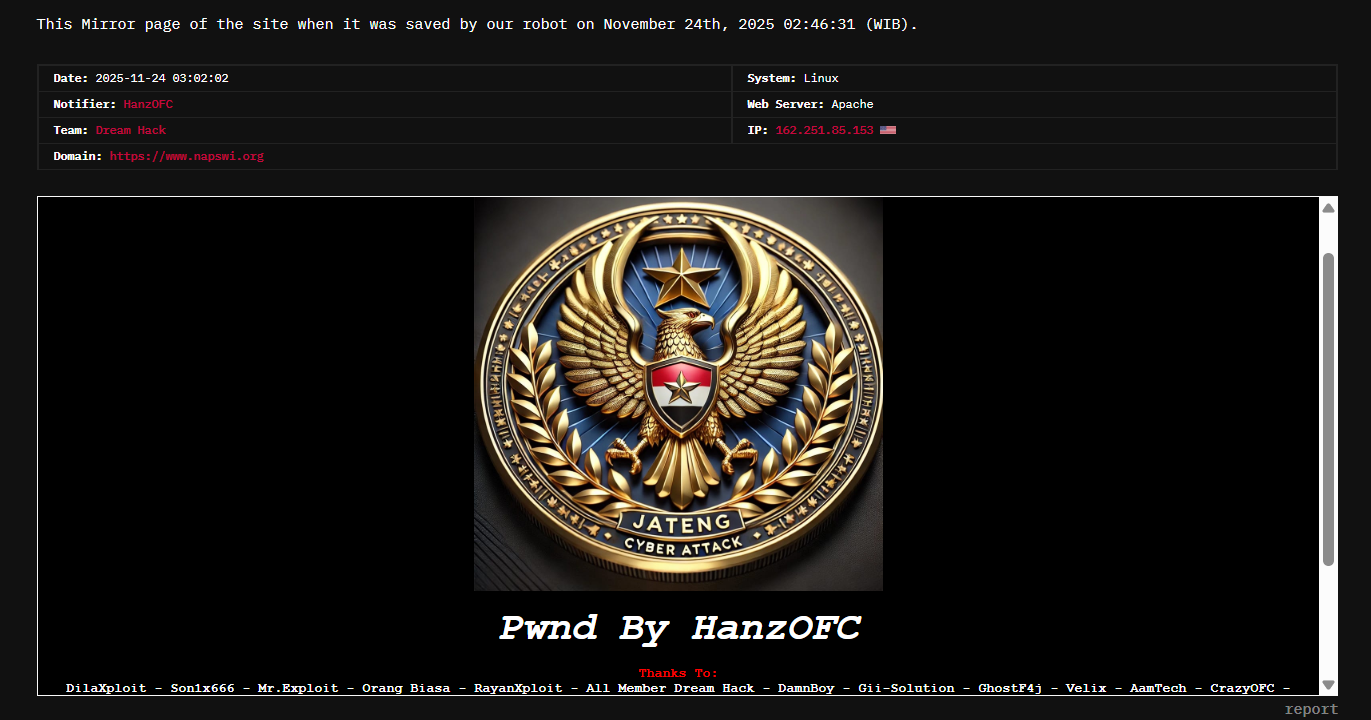Click the IP address 162.251.85.153
Image resolution: width=1371 pixels, height=720 pixels.
pyautogui.click(x=824, y=130)
